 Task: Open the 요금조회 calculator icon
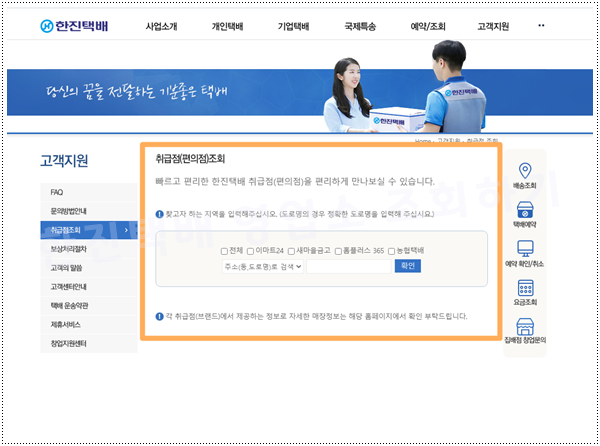[525, 288]
